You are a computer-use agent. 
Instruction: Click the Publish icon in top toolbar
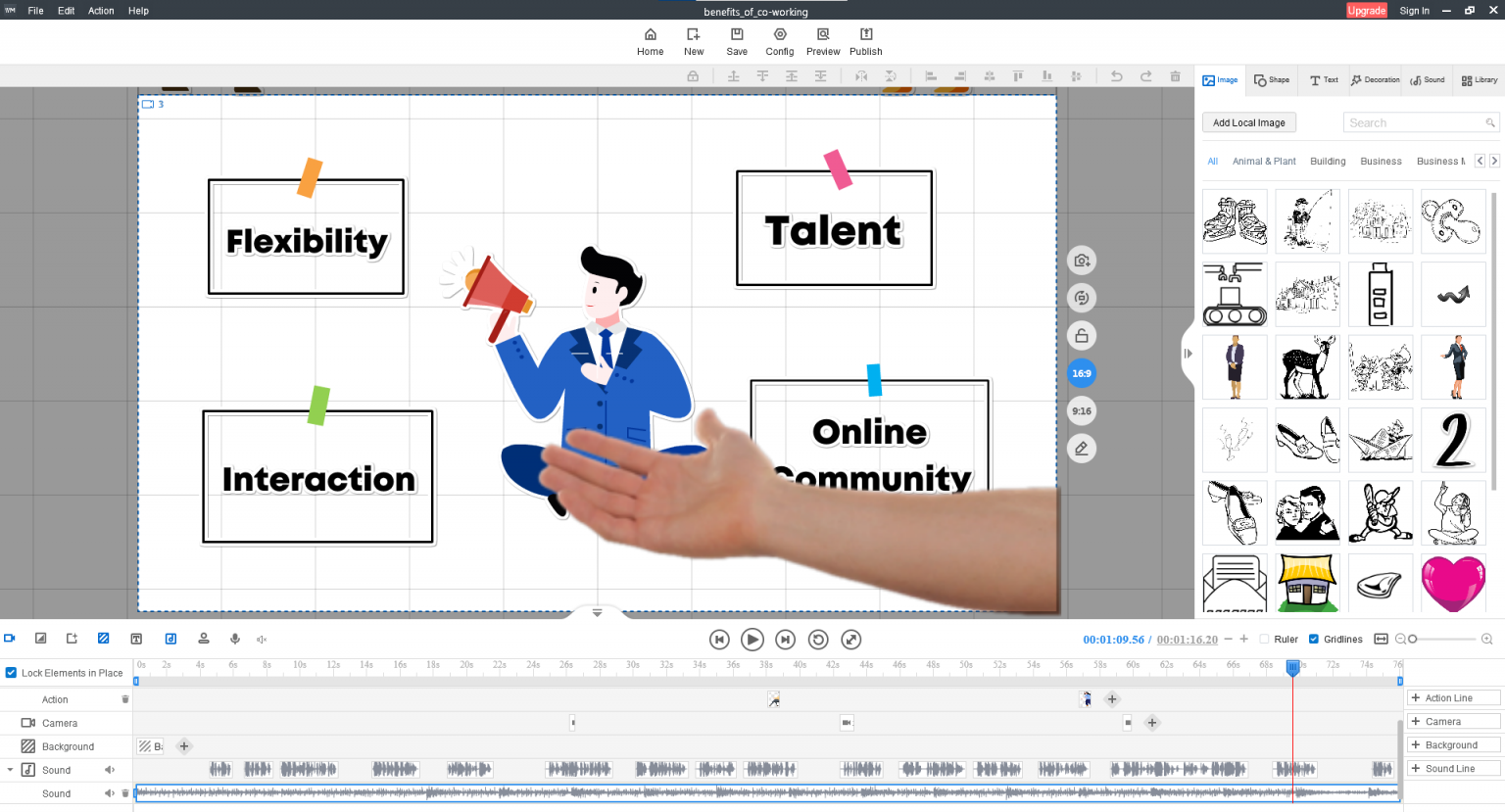click(865, 41)
